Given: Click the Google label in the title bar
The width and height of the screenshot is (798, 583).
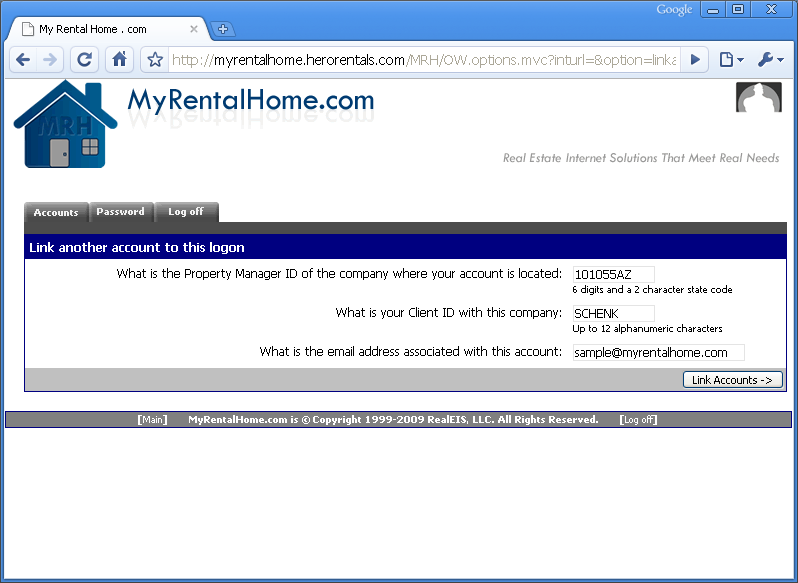Looking at the screenshot, I should (674, 10).
